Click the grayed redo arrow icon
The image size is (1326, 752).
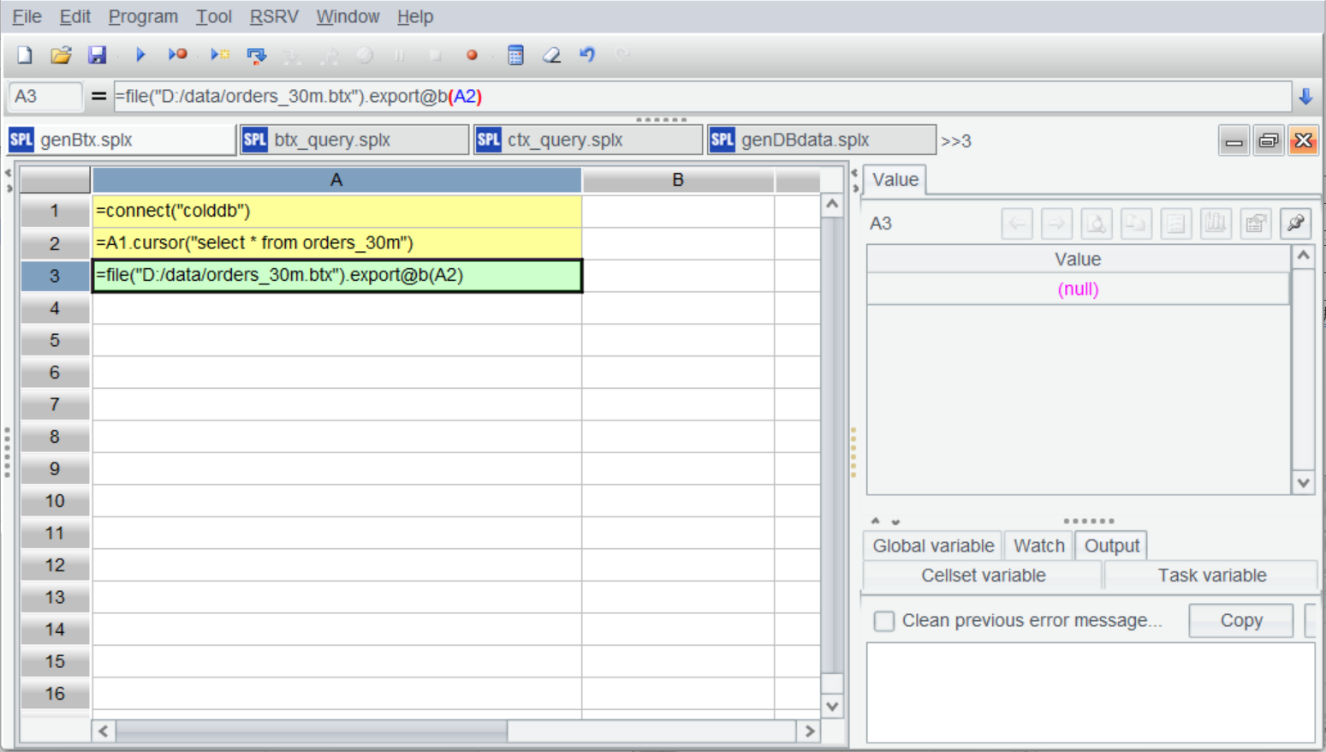622,55
